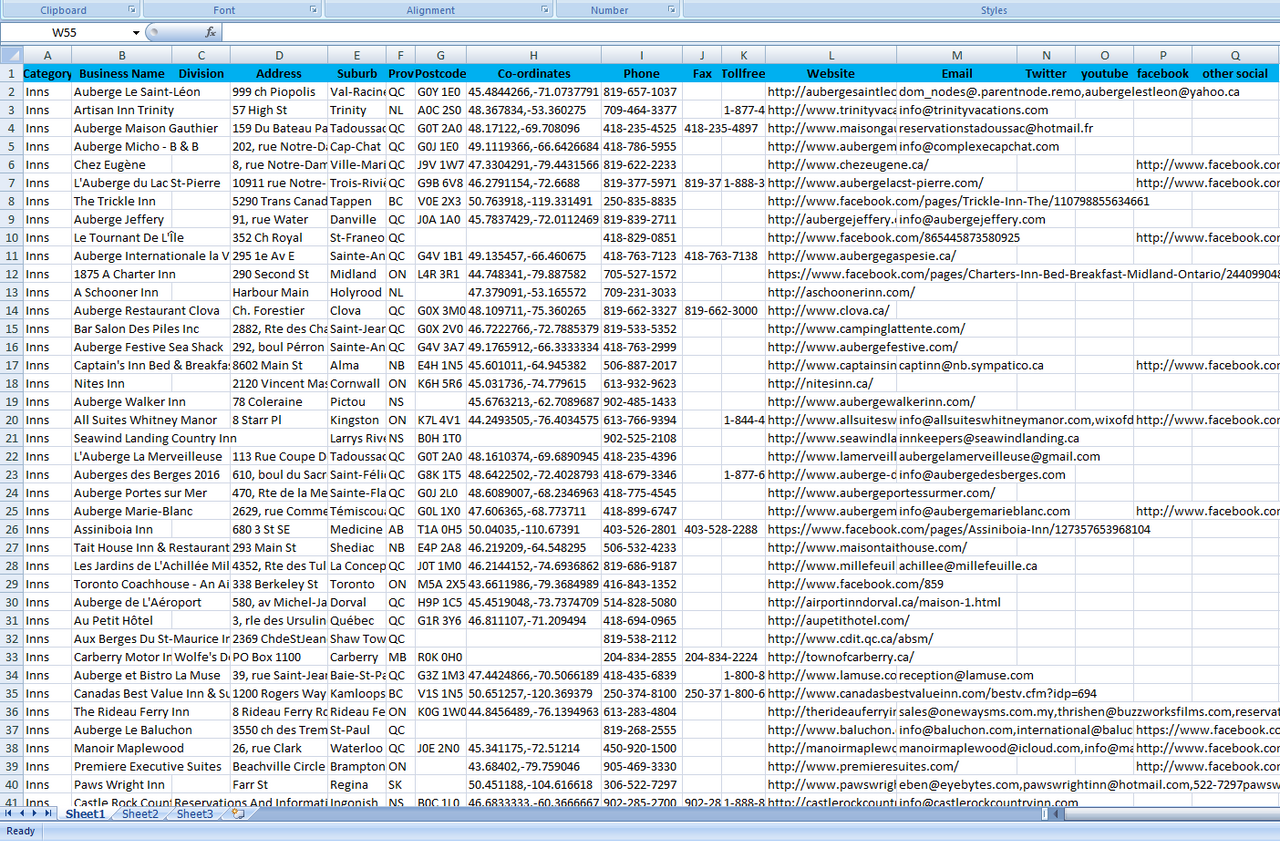This screenshot has height=841, width=1280.
Task: Click the Insert Function fx icon
Action: point(211,32)
